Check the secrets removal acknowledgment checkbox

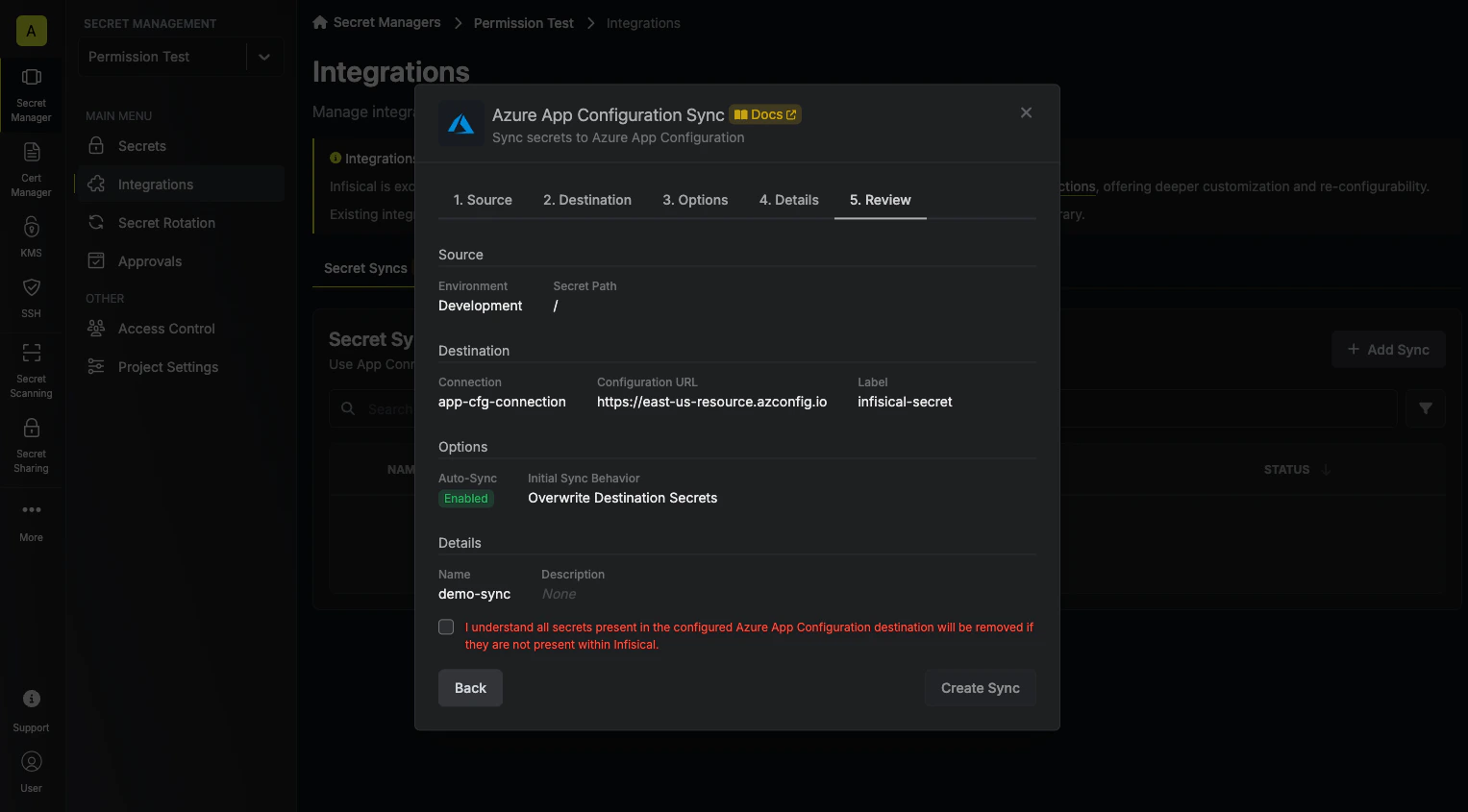(x=446, y=627)
